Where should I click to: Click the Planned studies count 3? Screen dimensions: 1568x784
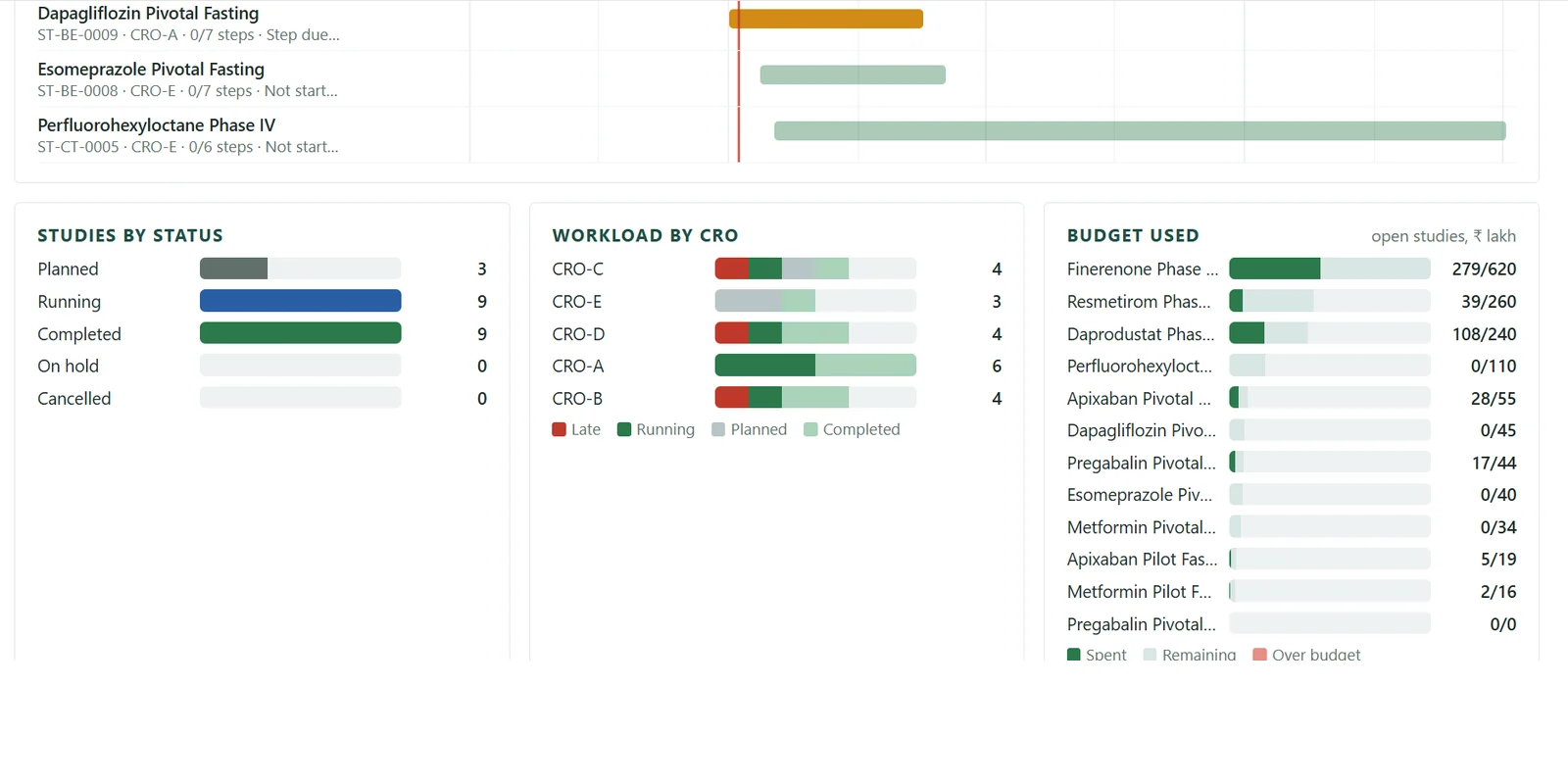pyautogui.click(x=481, y=269)
